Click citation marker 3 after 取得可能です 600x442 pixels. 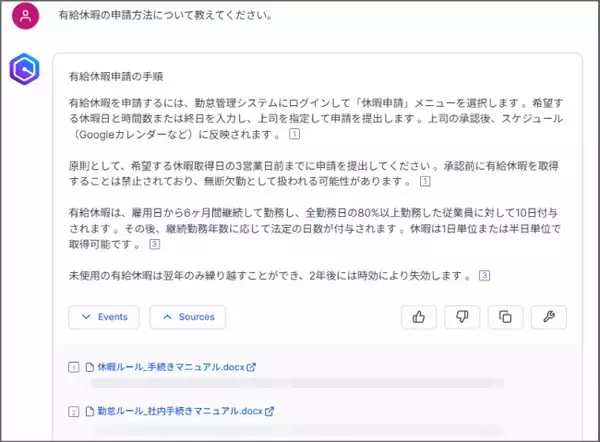(154, 243)
